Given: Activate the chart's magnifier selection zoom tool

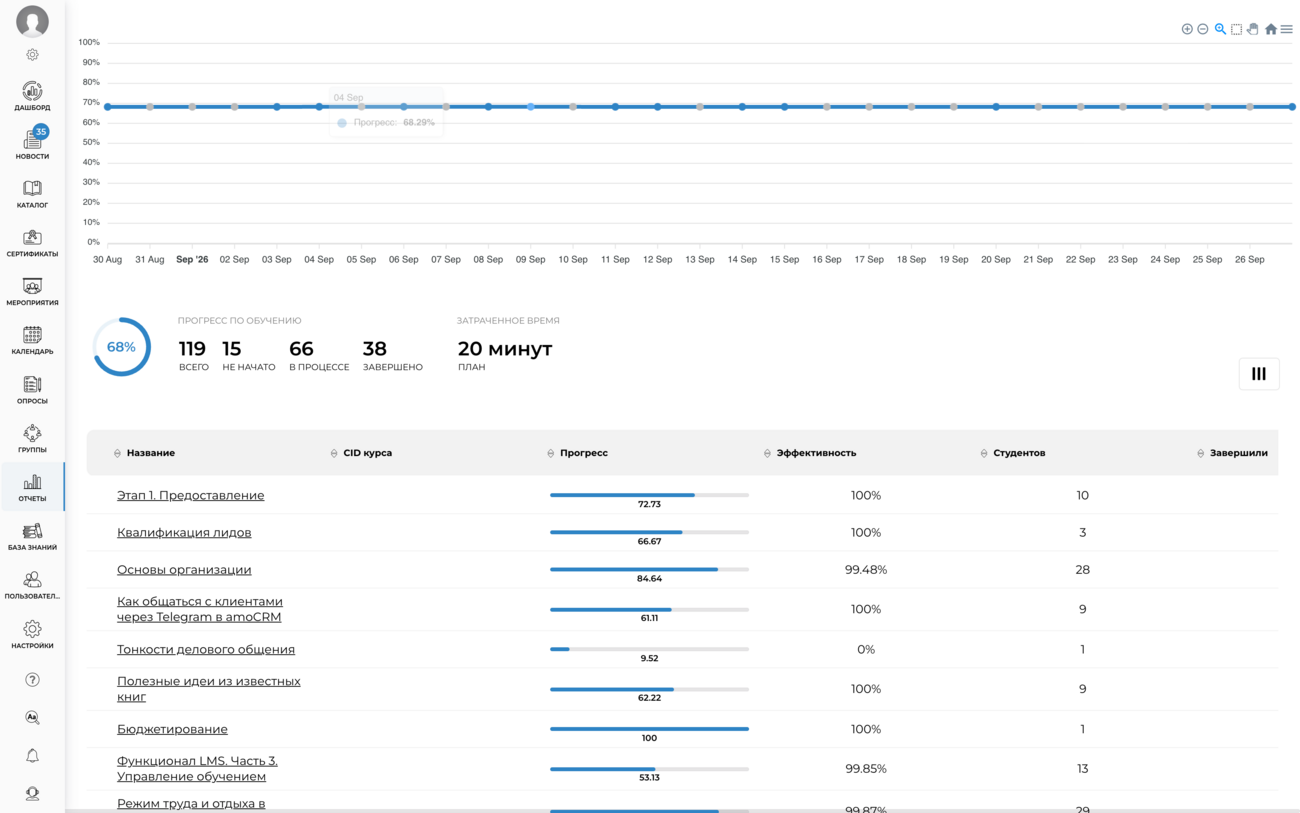Looking at the screenshot, I should coord(1220,29).
